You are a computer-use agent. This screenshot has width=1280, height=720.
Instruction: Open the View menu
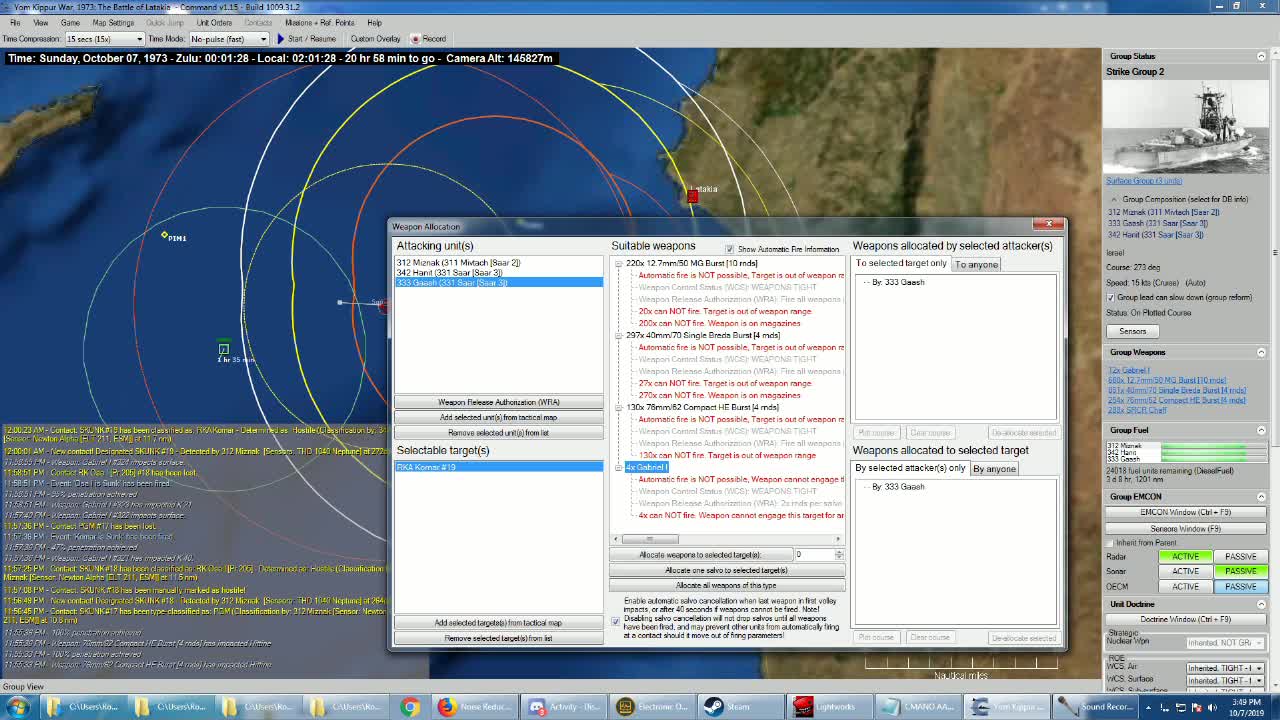pos(41,22)
